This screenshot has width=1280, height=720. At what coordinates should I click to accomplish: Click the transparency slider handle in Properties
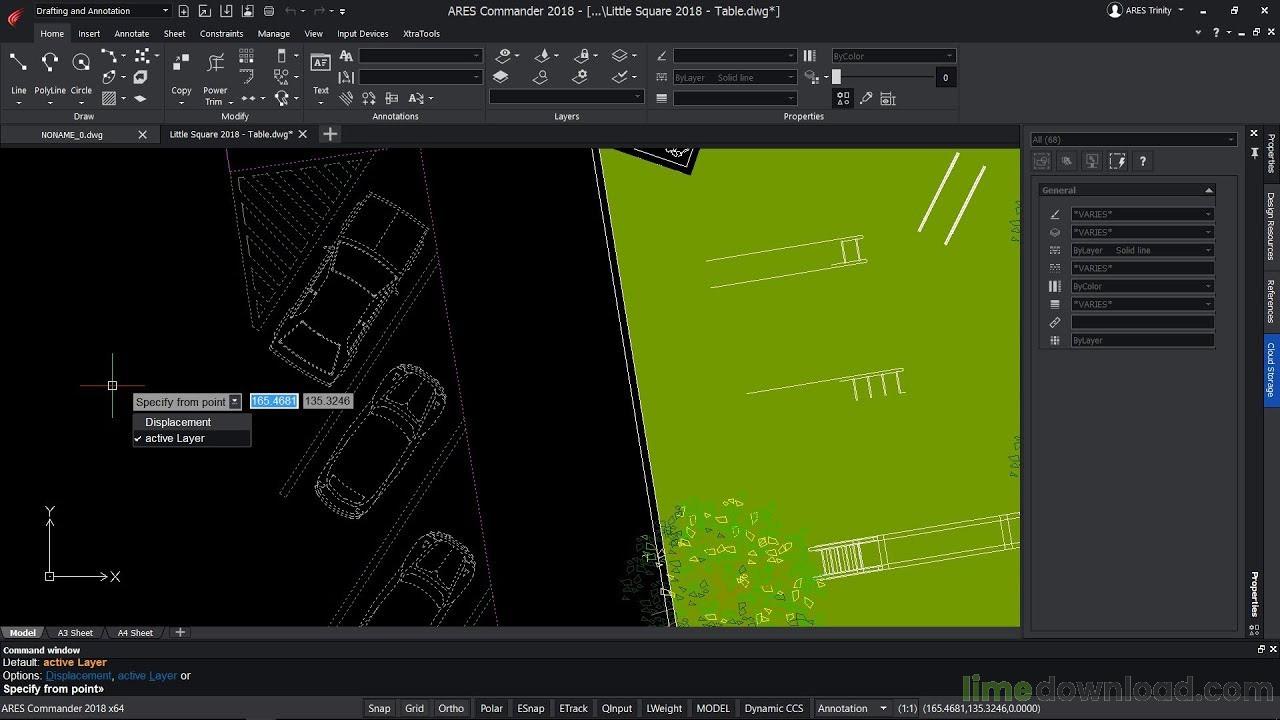[x=837, y=77]
